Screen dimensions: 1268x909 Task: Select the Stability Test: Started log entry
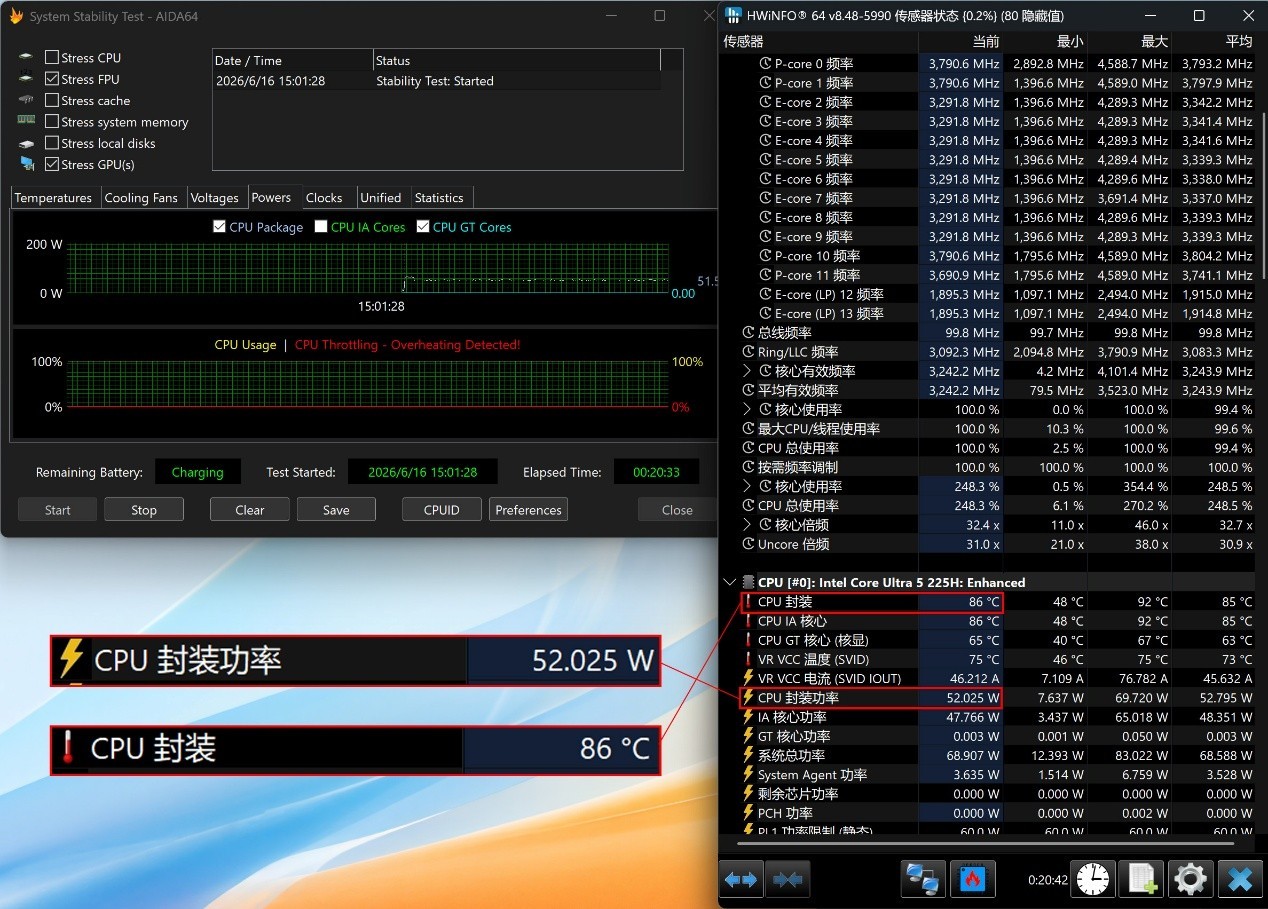tap(436, 81)
